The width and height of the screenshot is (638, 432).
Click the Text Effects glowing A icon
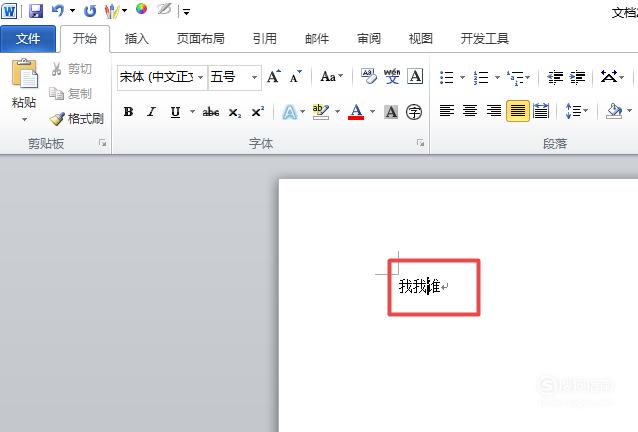coord(289,112)
